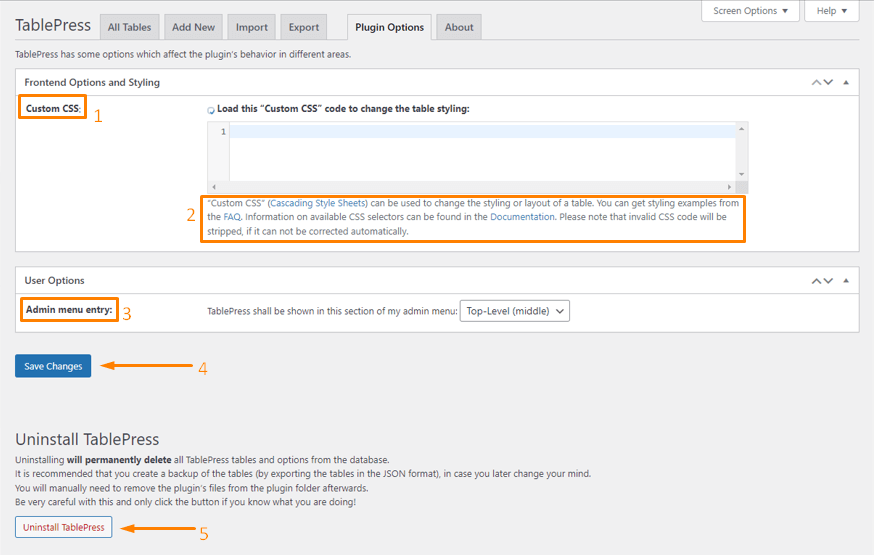Follow the FAQ link
Viewport: 874px width, 555px height.
[x=232, y=217]
